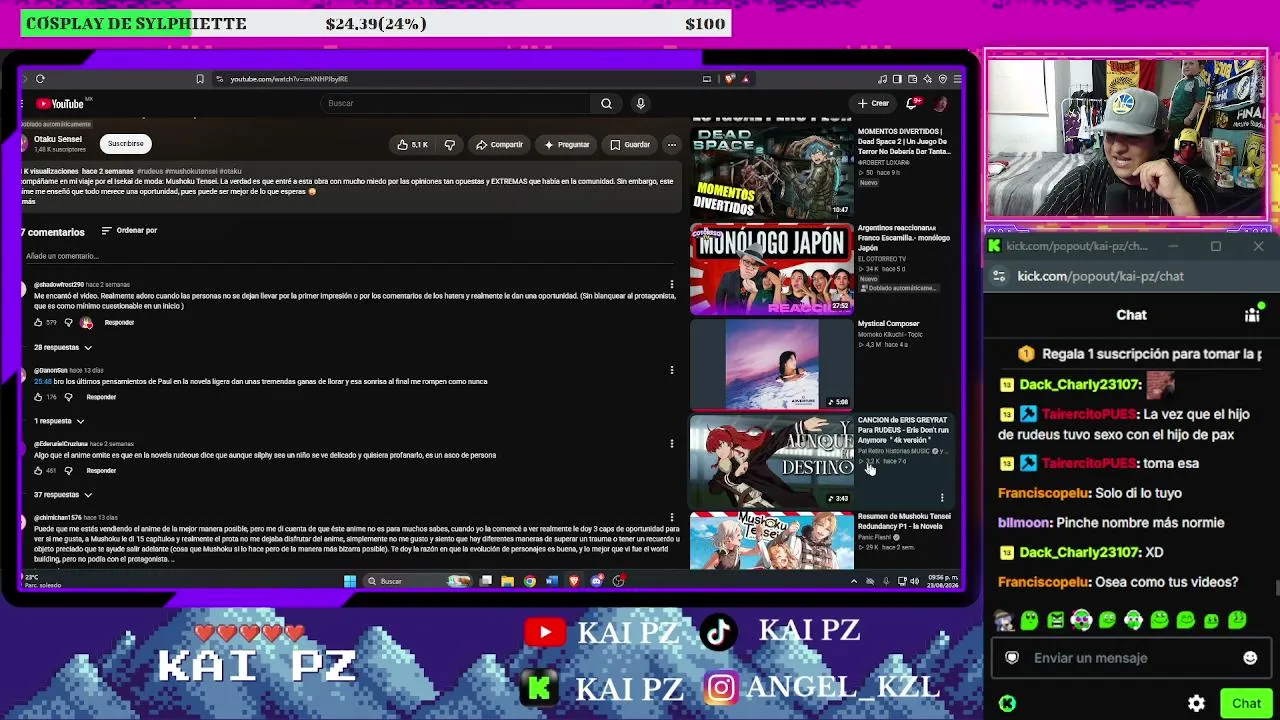Bookmark this page with the address bar icon
Screen dimensions: 1280x720
[x=200, y=79]
